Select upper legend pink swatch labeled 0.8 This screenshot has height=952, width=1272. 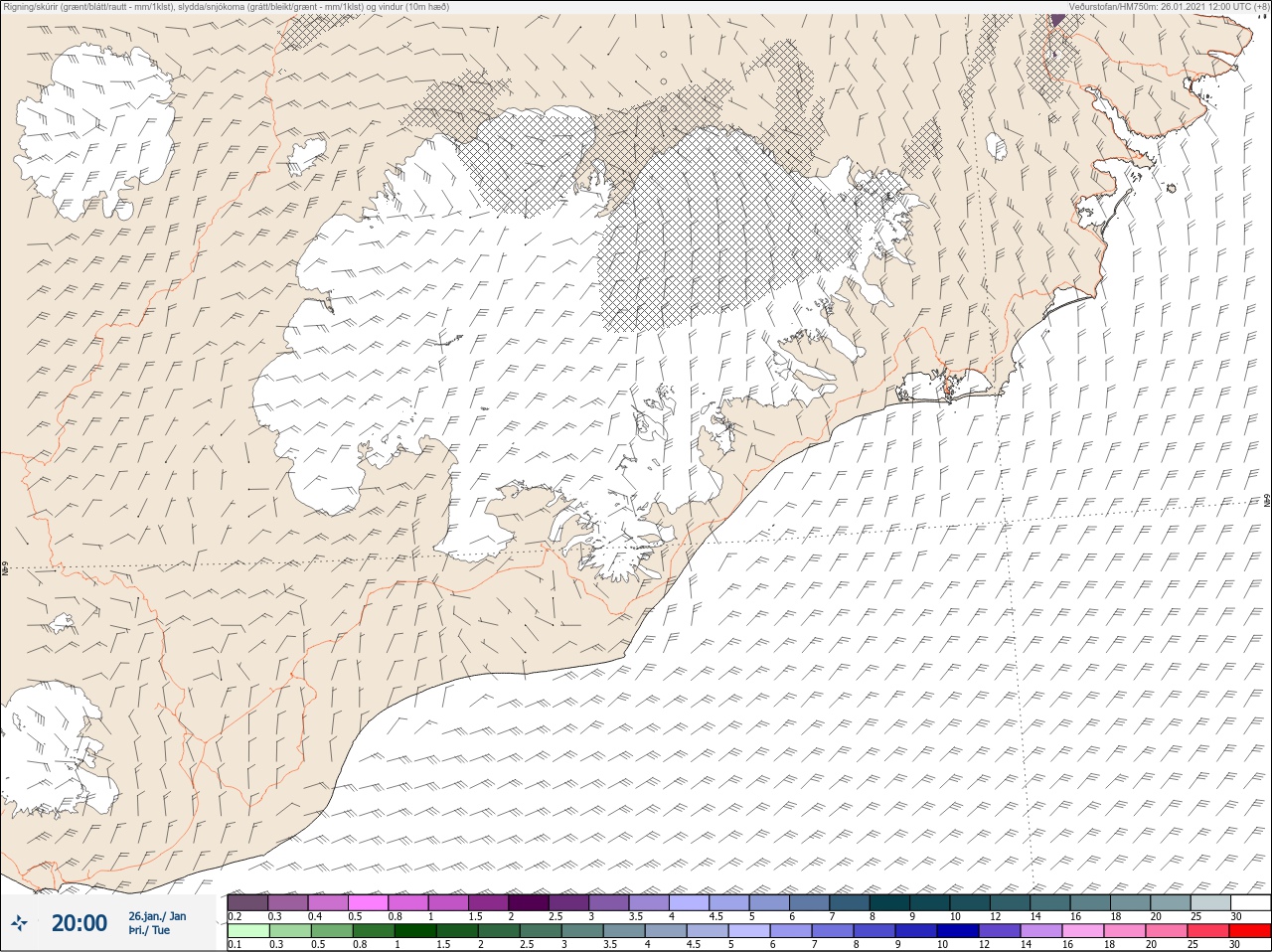click(408, 902)
